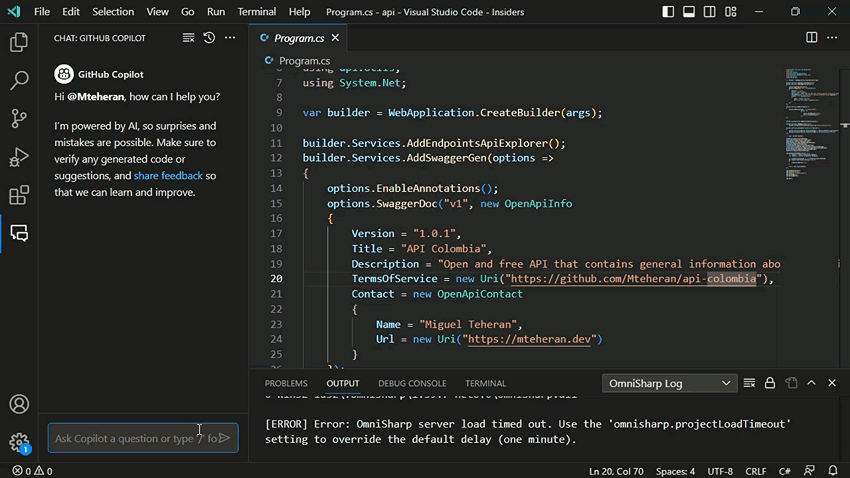The width and height of the screenshot is (850, 478).
Task: Open notifications bell in status bar
Action: click(833, 471)
